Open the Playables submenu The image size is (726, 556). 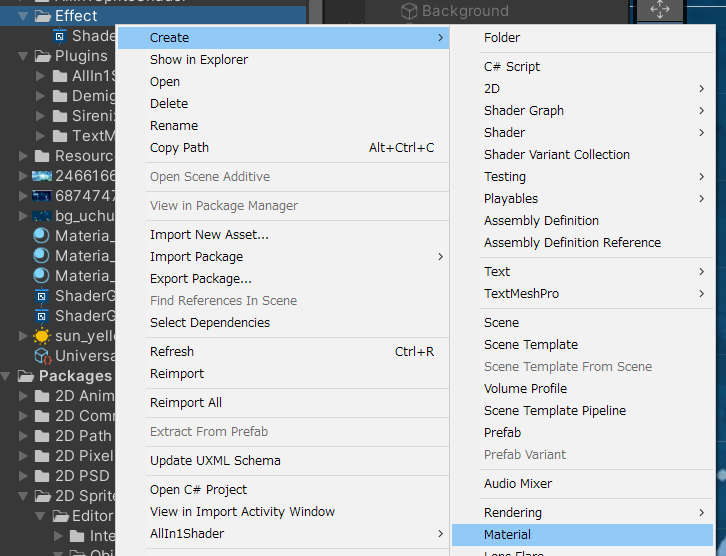582,199
